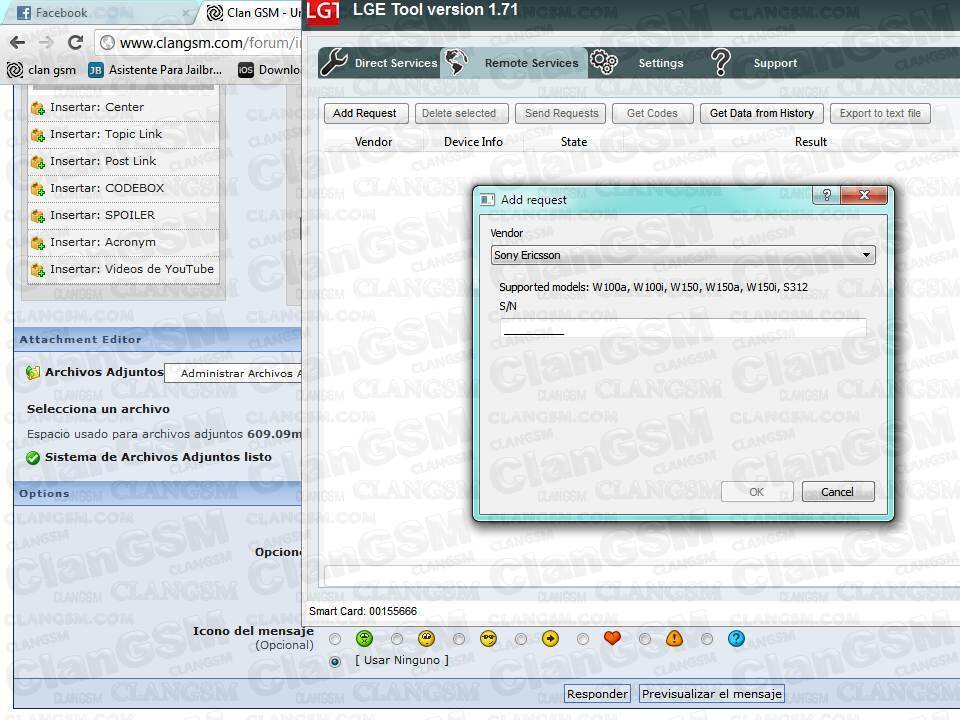Click the red heart message icon
Screen dimensions: 960x720
pyautogui.click(x=612, y=639)
